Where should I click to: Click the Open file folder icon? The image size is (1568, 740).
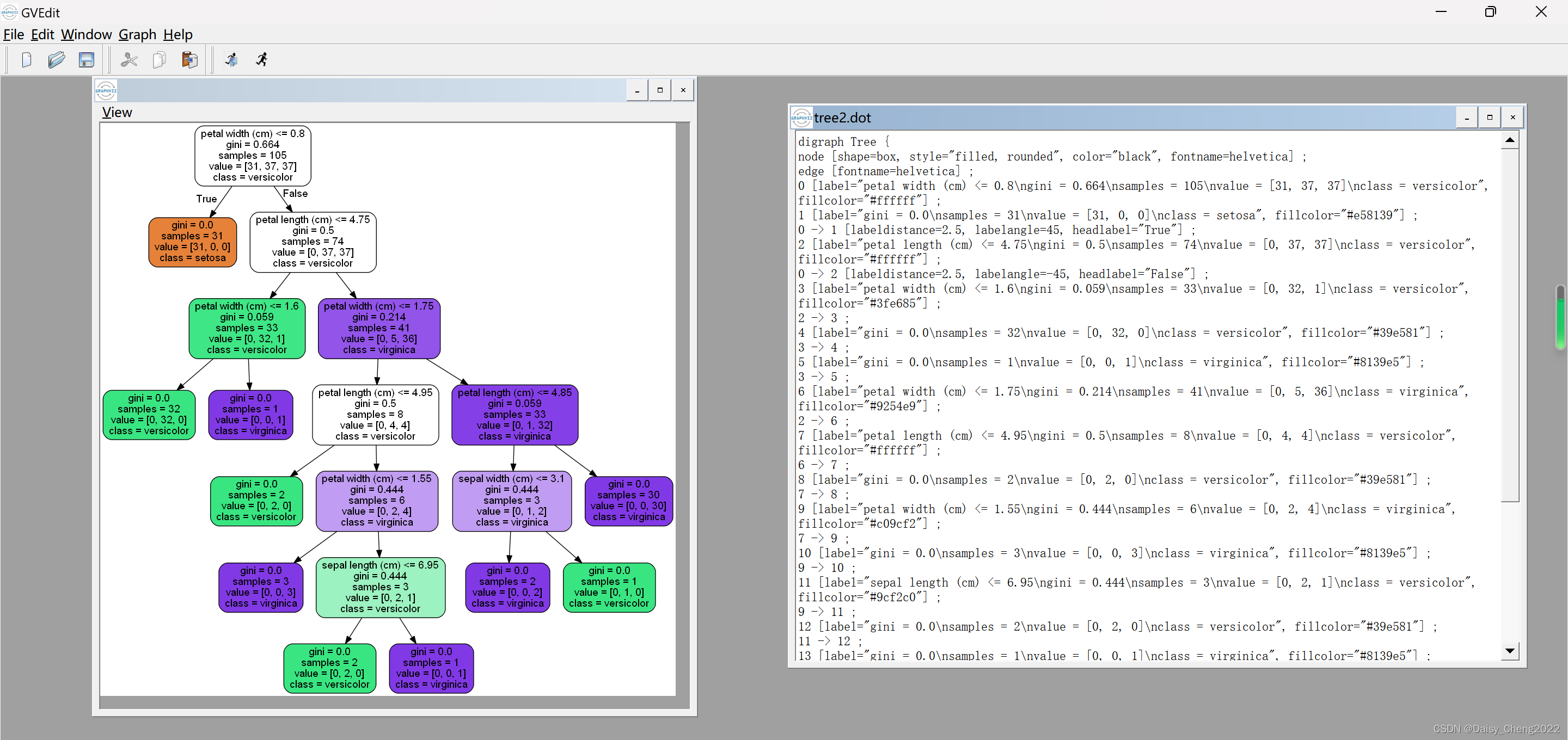[57, 60]
